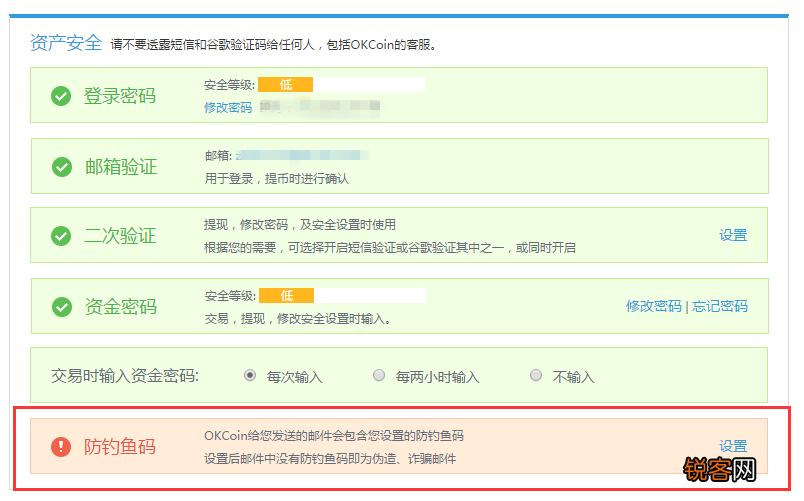Click the 登录密码 security level bar
The height and width of the screenshot is (501, 804).
coord(341,85)
